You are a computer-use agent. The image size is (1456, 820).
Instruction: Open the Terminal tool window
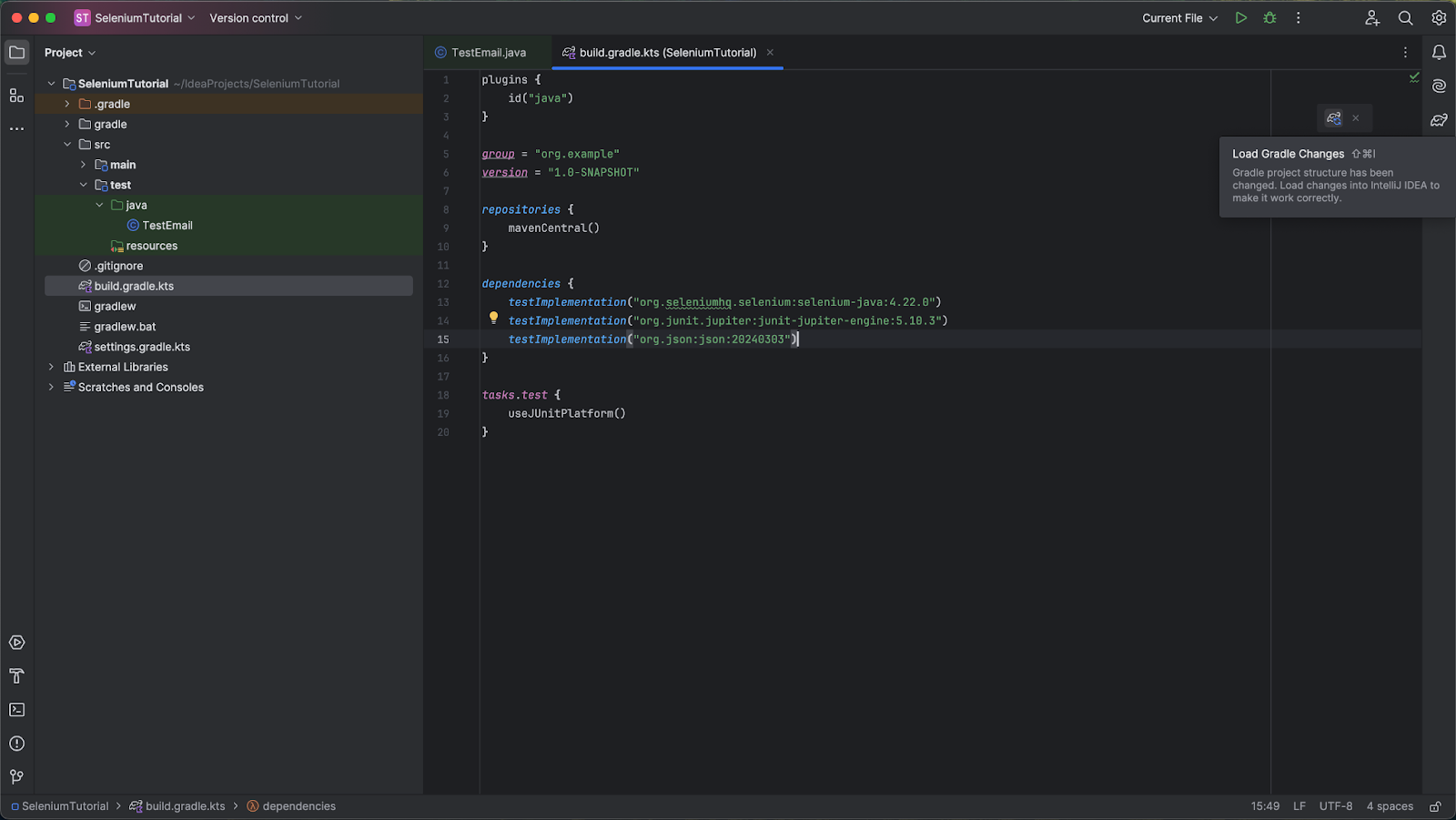tap(16, 709)
